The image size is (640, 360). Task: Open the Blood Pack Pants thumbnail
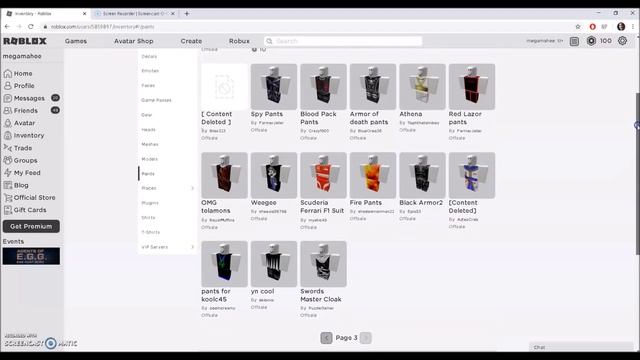click(323, 87)
